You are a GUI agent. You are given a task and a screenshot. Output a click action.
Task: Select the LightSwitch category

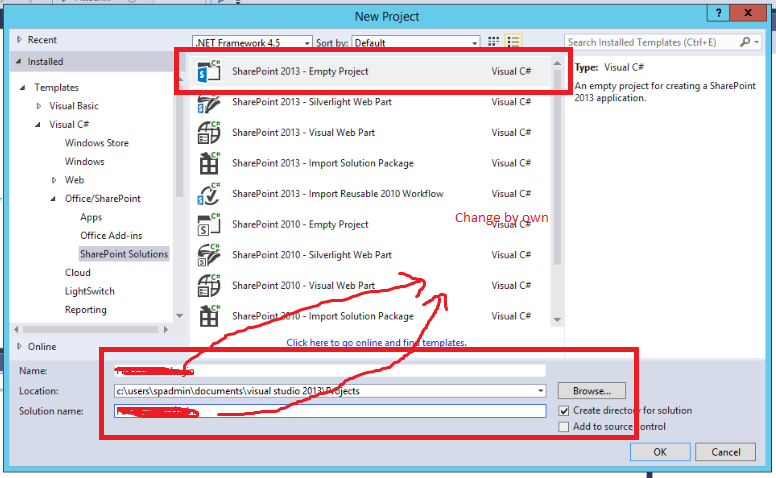[x=90, y=291]
